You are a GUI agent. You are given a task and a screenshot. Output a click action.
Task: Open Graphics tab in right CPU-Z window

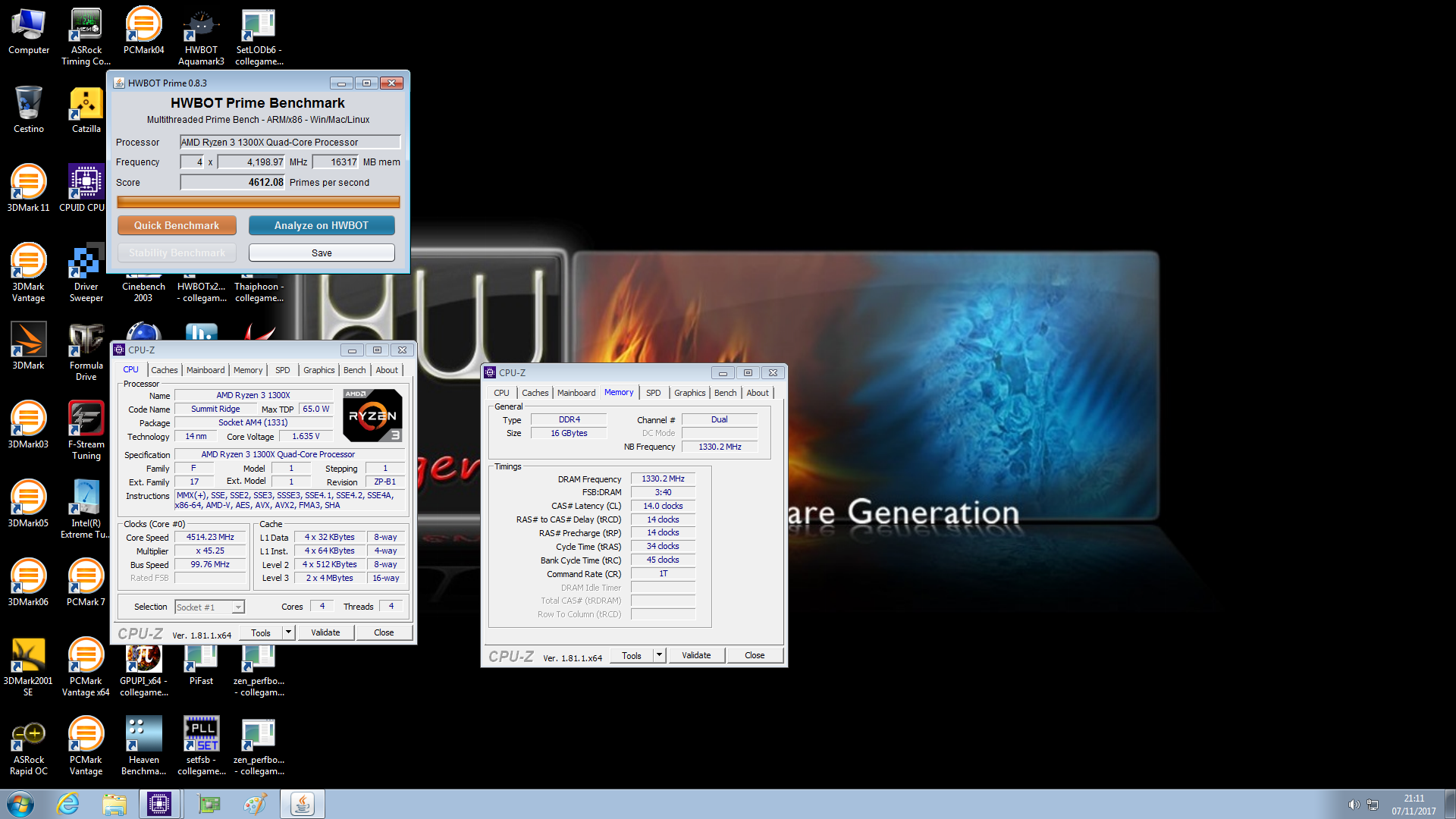click(x=689, y=393)
